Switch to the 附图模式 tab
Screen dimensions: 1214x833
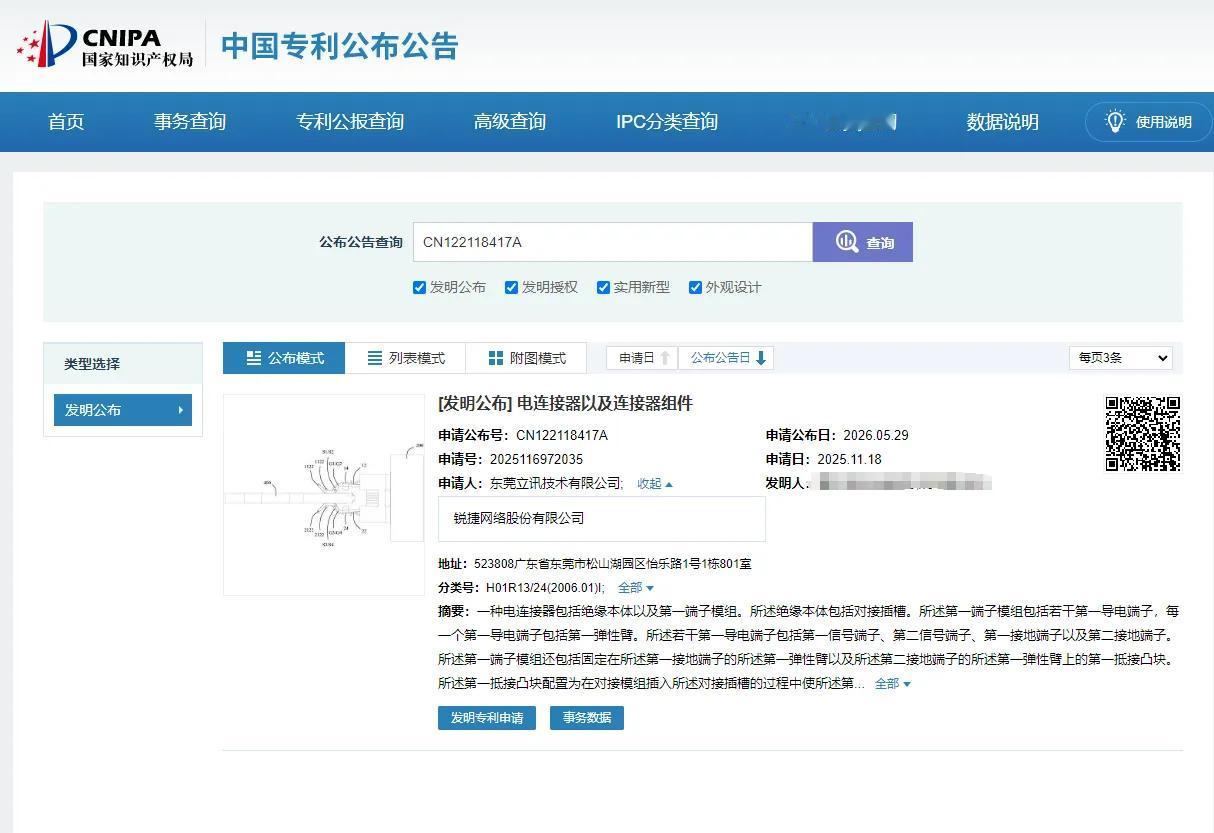click(526, 358)
